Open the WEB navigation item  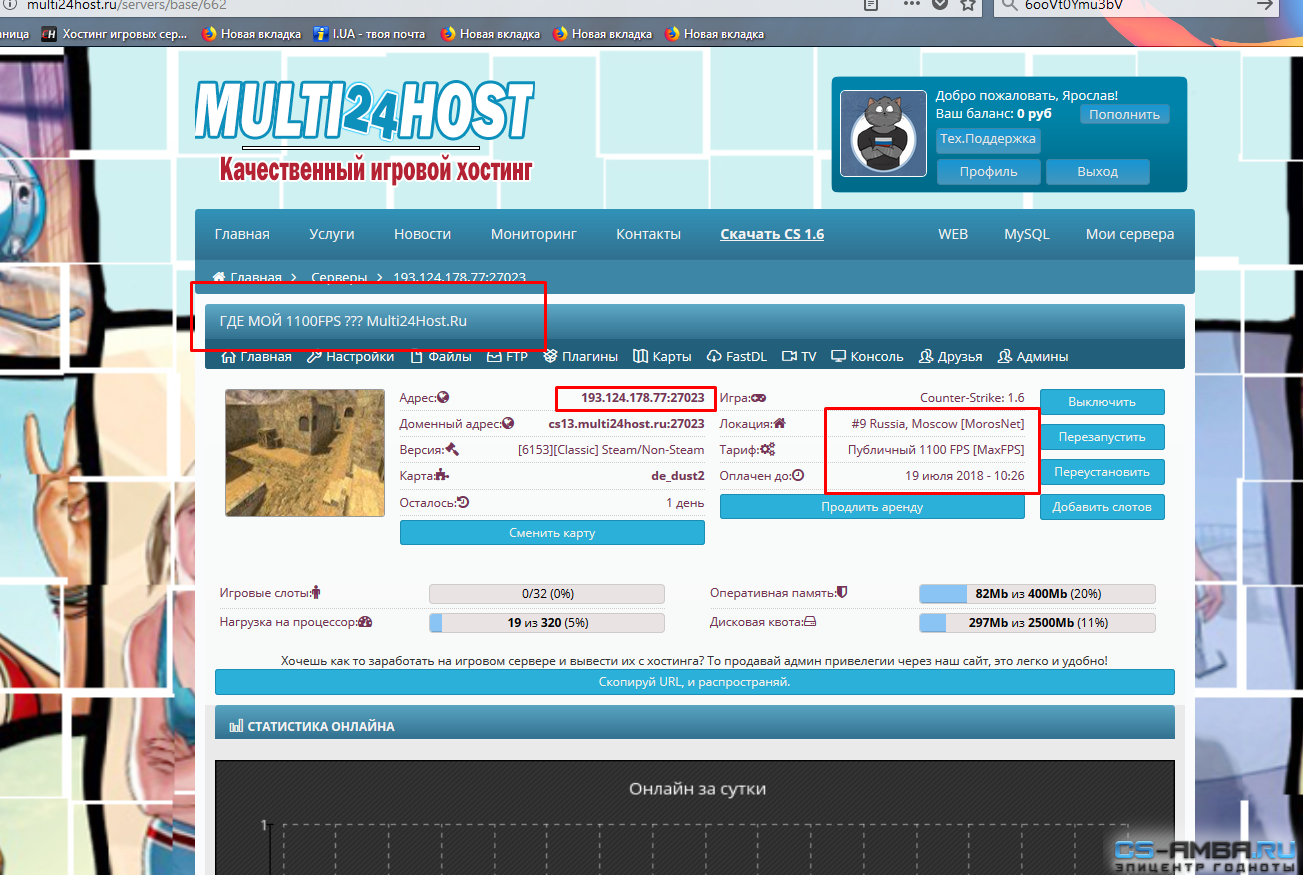953,234
